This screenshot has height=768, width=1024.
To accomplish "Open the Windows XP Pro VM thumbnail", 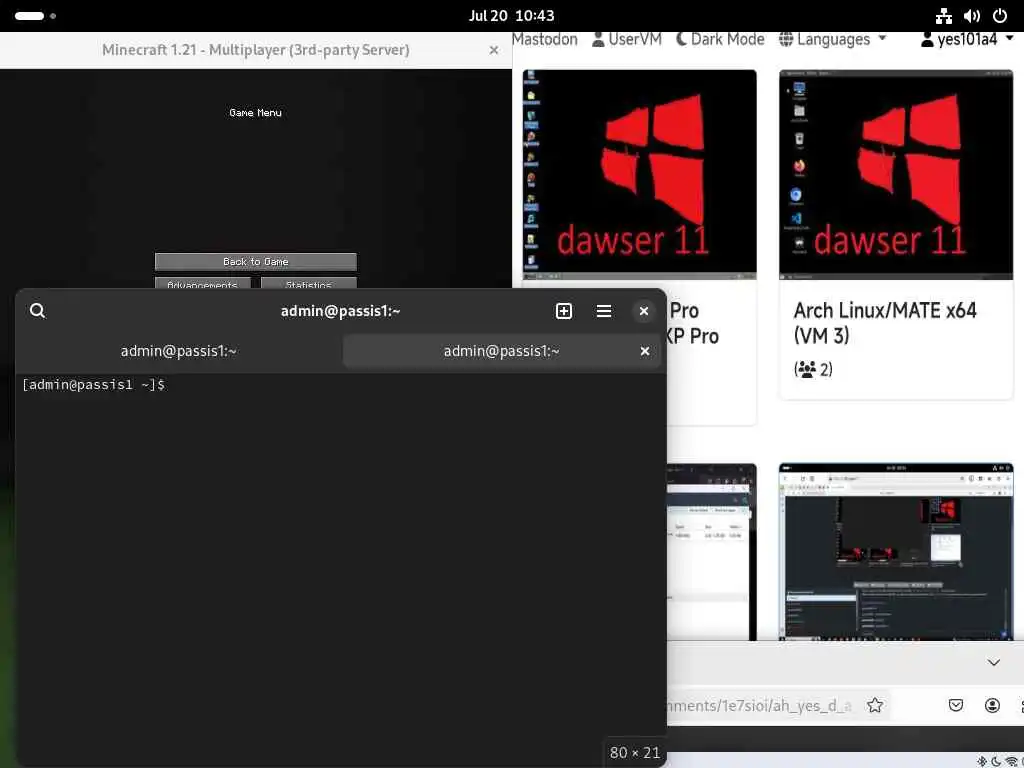I will [639, 174].
